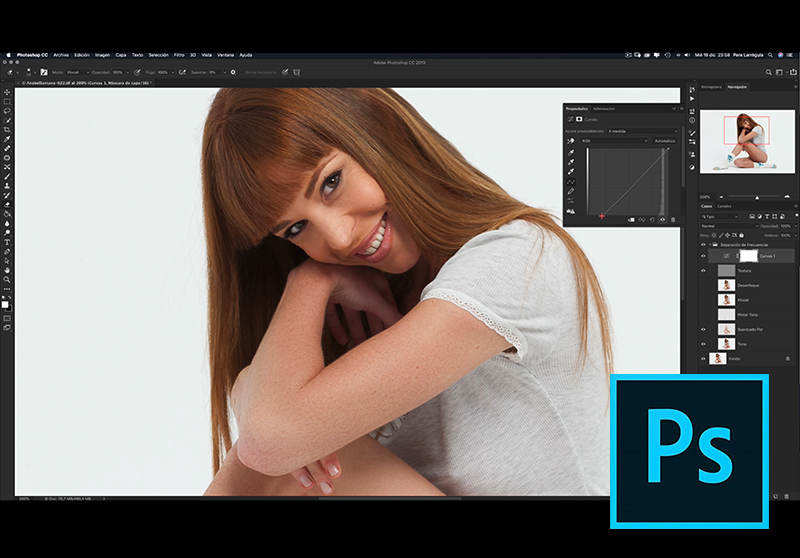Screen dimensions: 800x558
Task: Toggle visibility of the Fondo layer
Action: point(703,358)
